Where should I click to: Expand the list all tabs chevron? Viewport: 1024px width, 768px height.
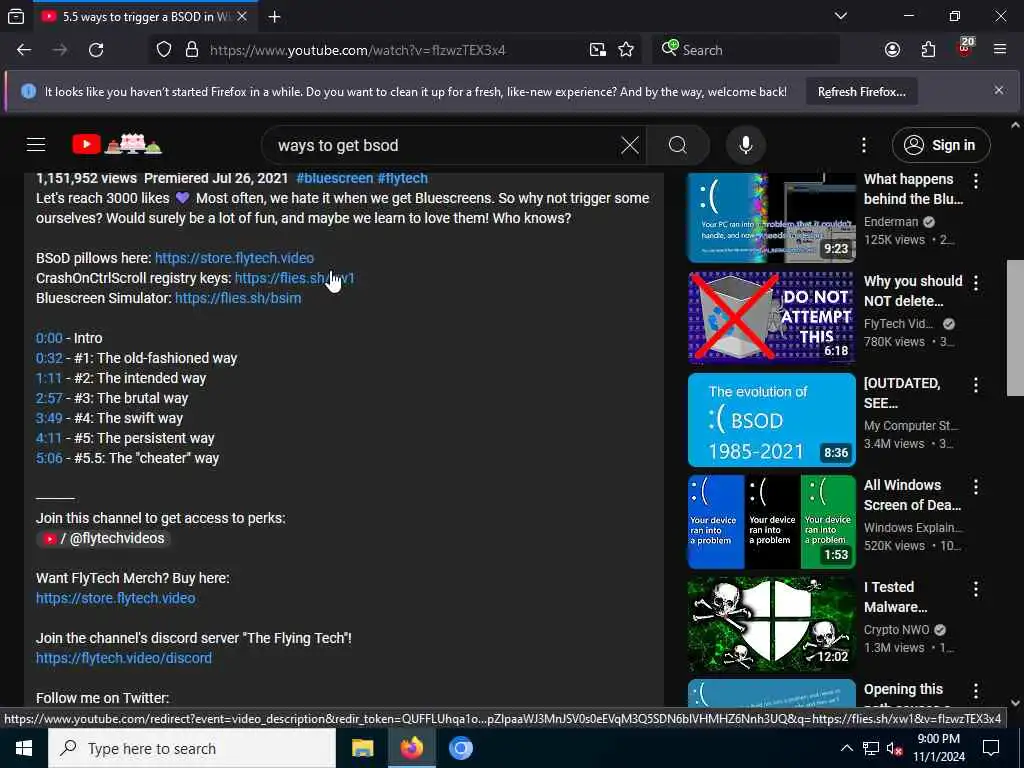[x=841, y=16]
